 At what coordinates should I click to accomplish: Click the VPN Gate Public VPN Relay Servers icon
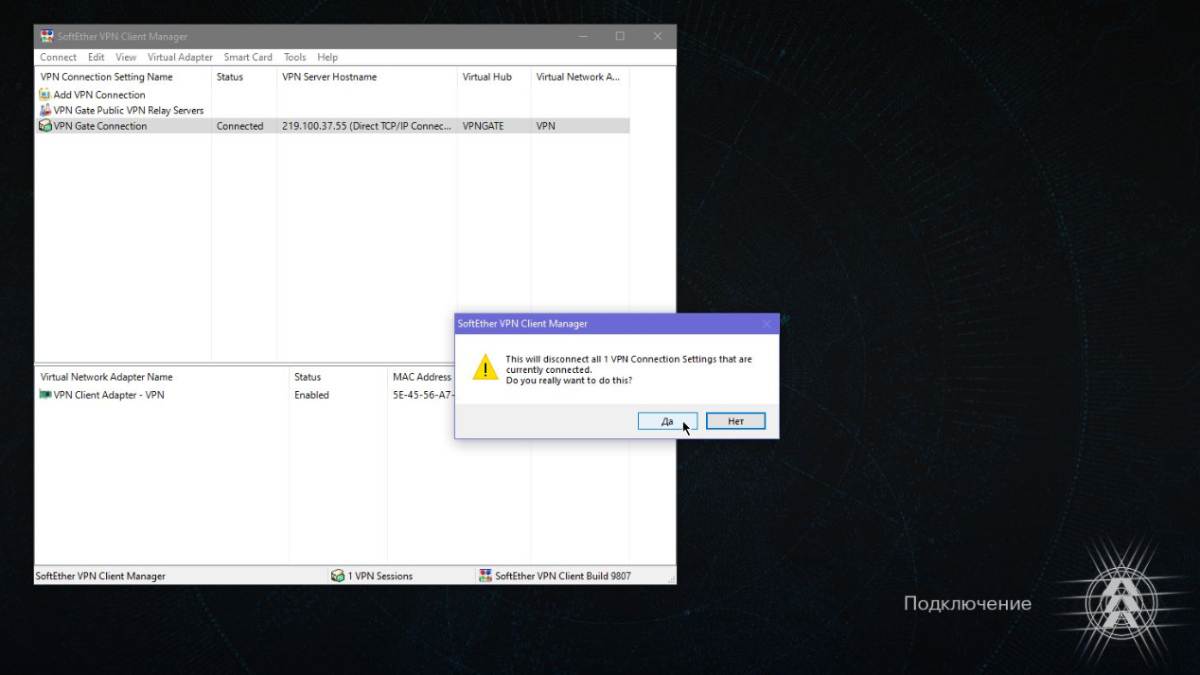(45, 110)
